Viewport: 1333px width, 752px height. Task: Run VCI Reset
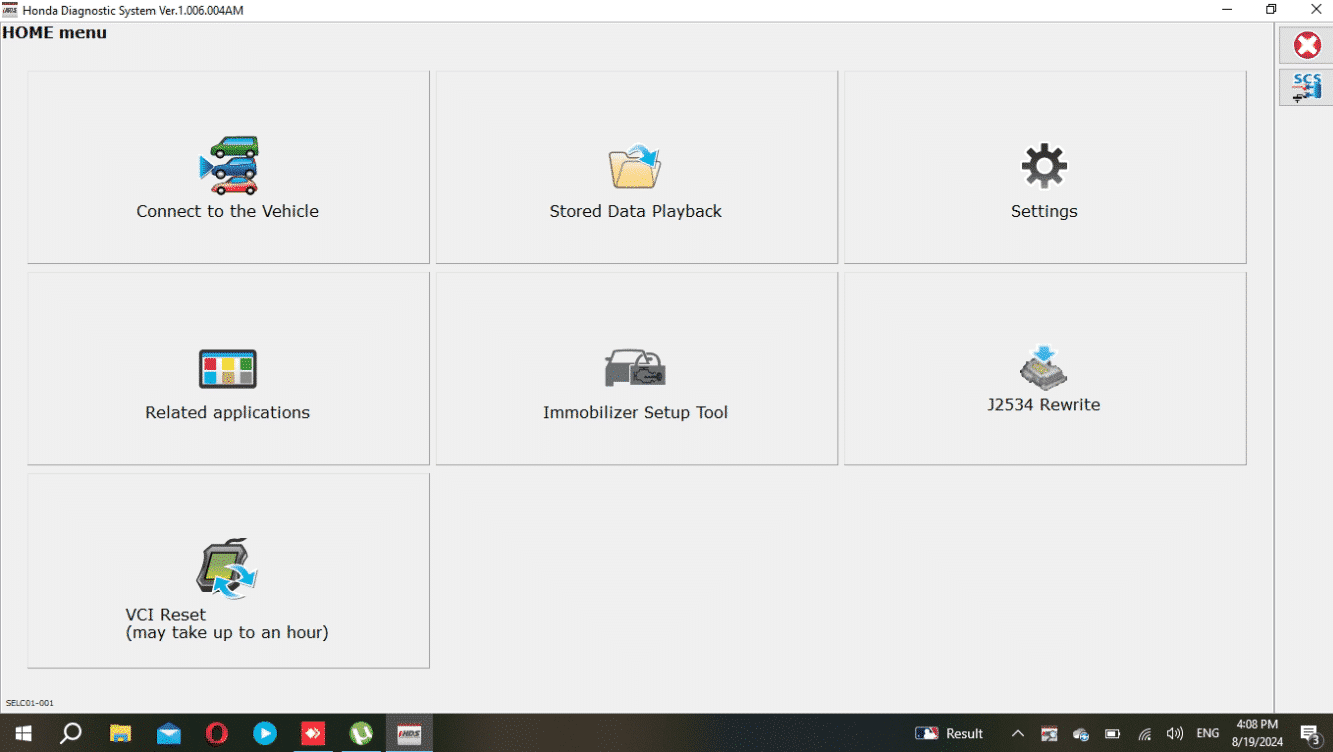[228, 570]
